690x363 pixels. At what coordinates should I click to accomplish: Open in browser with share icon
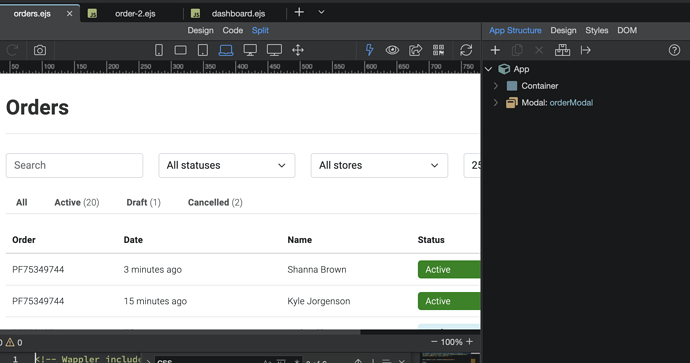[x=415, y=50]
